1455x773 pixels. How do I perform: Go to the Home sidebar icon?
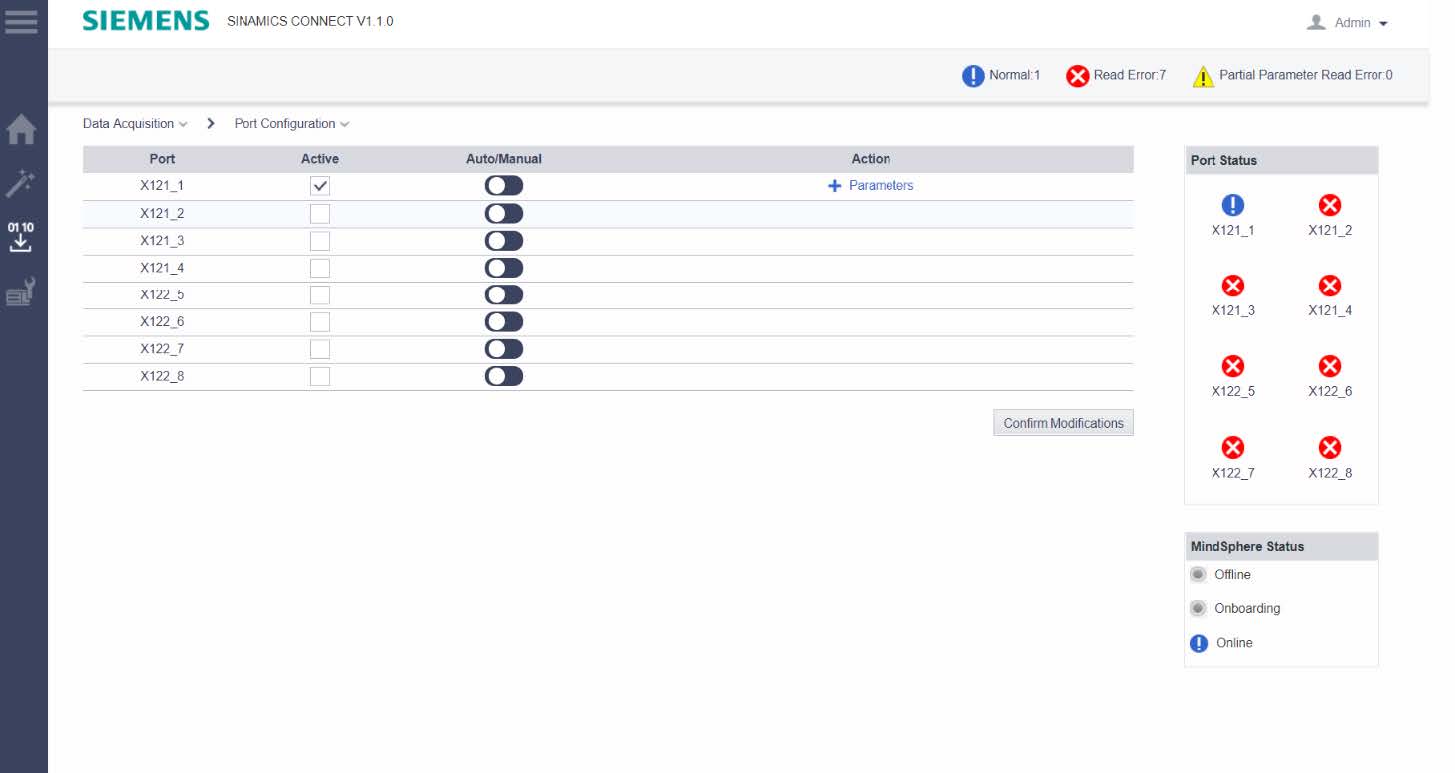(x=22, y=130)
